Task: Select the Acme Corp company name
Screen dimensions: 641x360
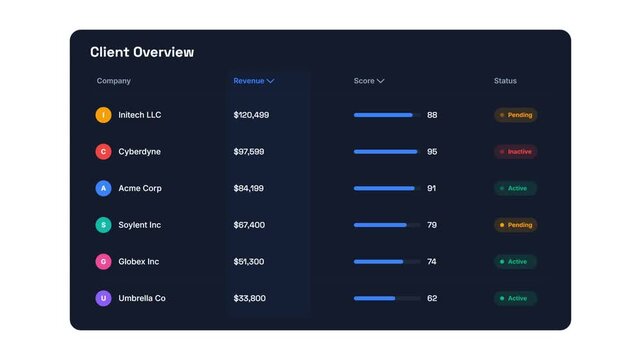Action: (x=140, y=188)
